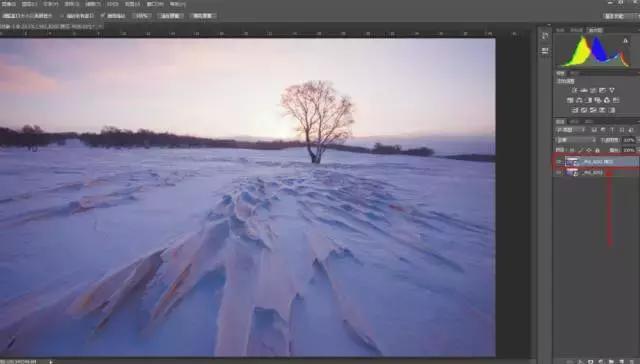
Task: Add an Invert adjustment layer icon
Action: [574, 110]
